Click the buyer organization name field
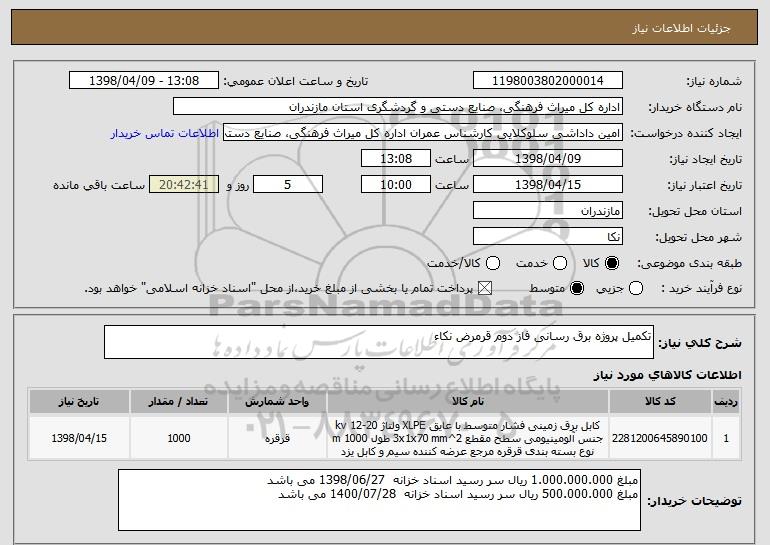 pyautogui.click(x=398, y=107)
